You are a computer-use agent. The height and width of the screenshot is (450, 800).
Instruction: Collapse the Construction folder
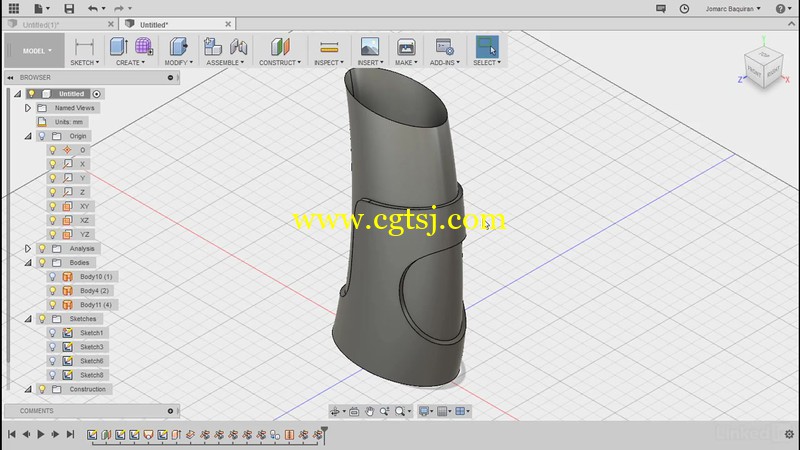(28, 389)
